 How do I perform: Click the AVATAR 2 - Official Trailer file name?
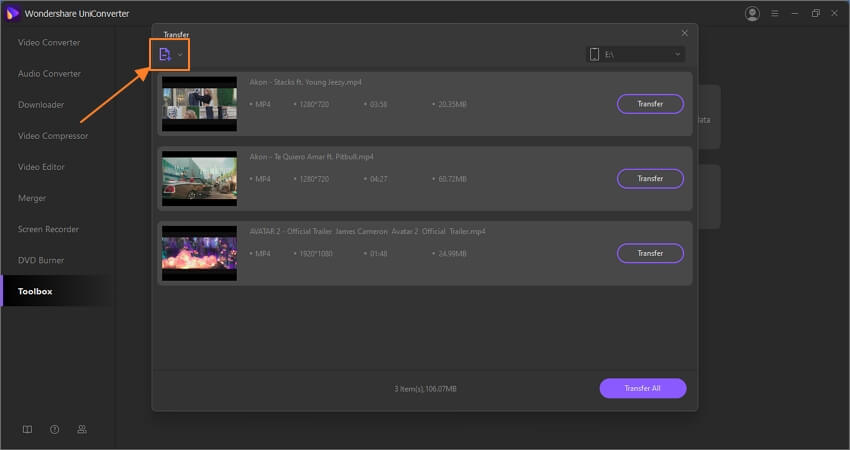[367, 232]
